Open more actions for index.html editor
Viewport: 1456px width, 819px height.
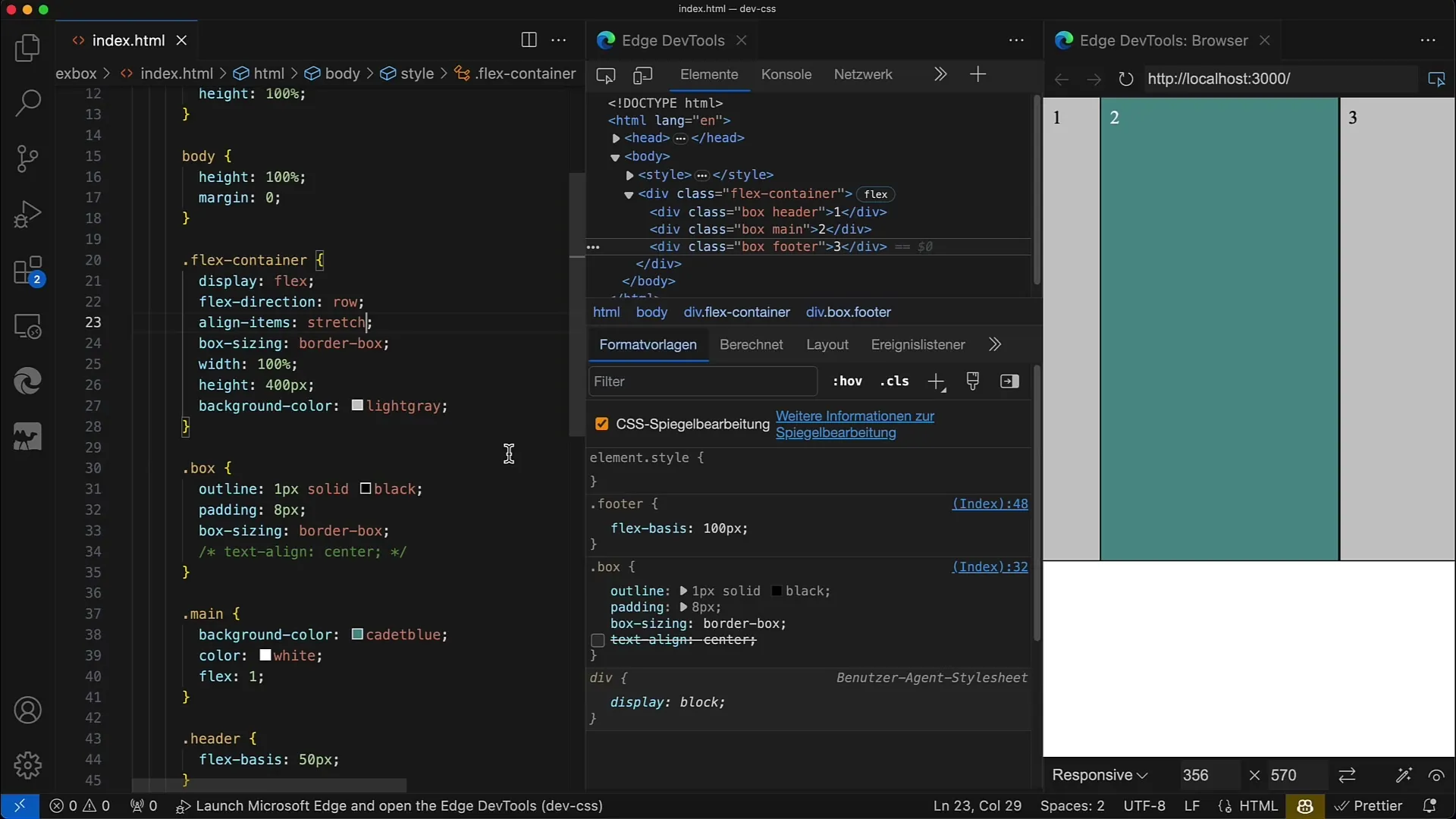pos(559,40)
